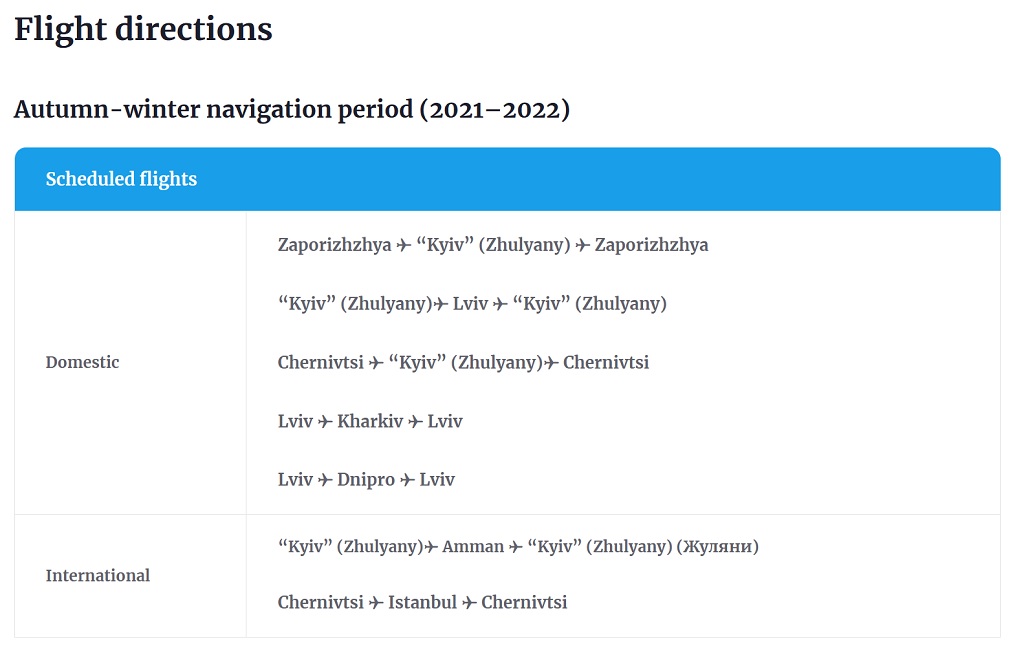Screen dimensions: 1024x657
Task: Click the Chernivtsi Istanbul Chernivtsi route
Action: [x=423, y=603]
